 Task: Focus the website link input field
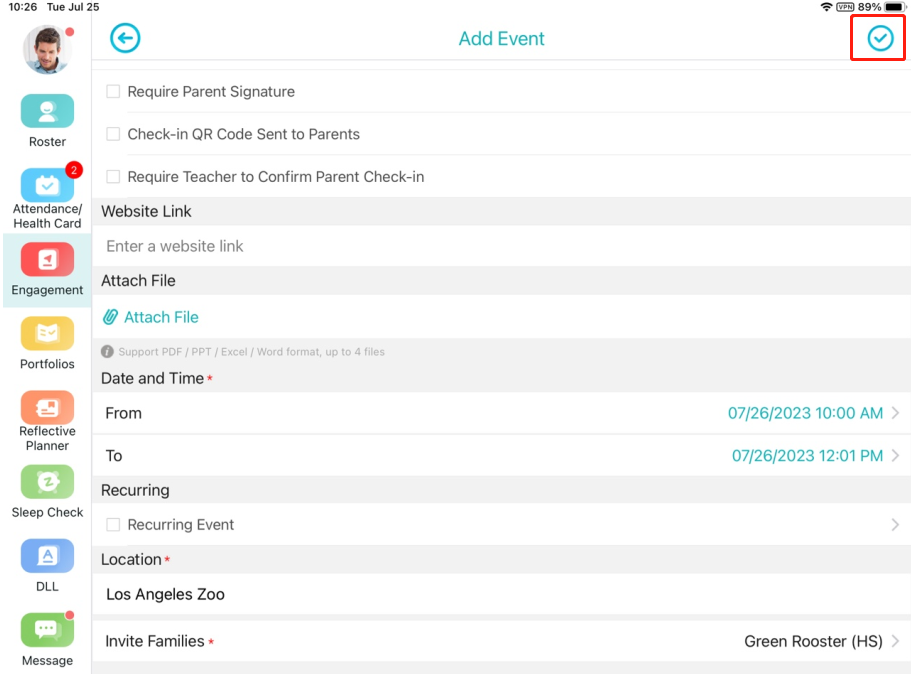[x=501, y=246]
